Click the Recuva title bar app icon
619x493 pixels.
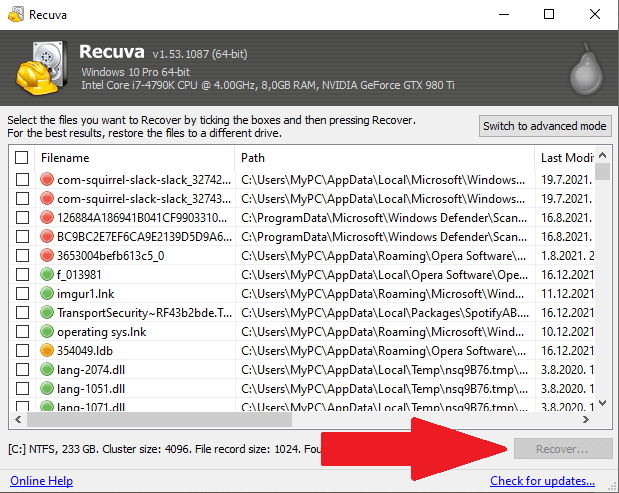[16, 15]
